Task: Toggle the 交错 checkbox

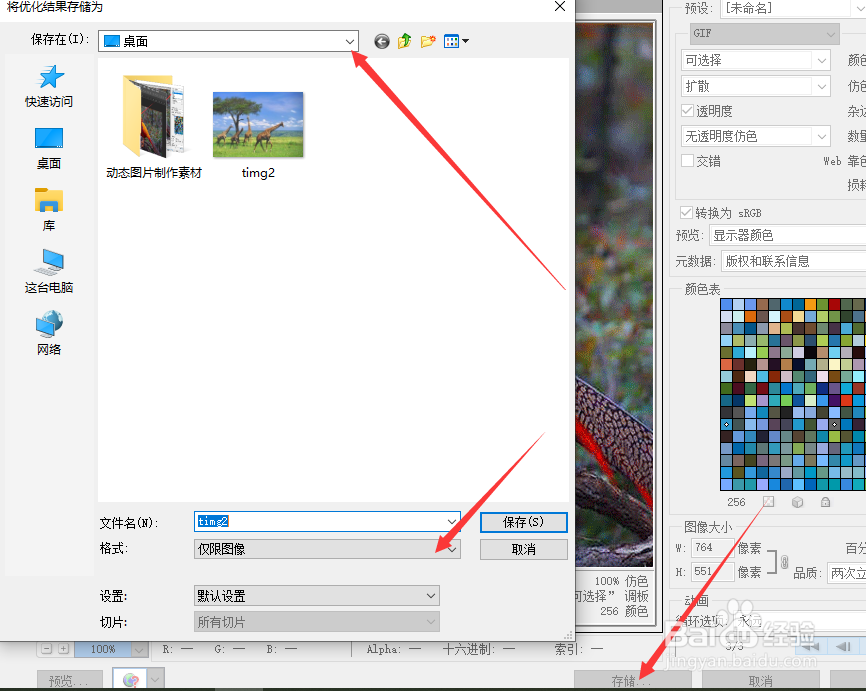Action: tap(688, 161)
